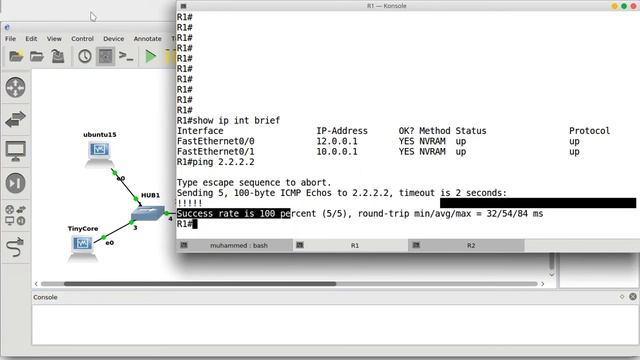Open the Control menu
This screenshot has height=360, width=640.
pyautogui.click(x=82, y=39)
